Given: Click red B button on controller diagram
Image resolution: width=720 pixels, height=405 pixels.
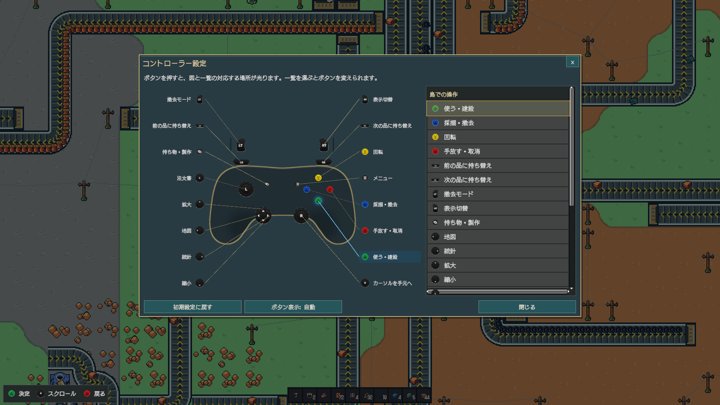Looking at the screenshot, I should [x=330, y=189].
